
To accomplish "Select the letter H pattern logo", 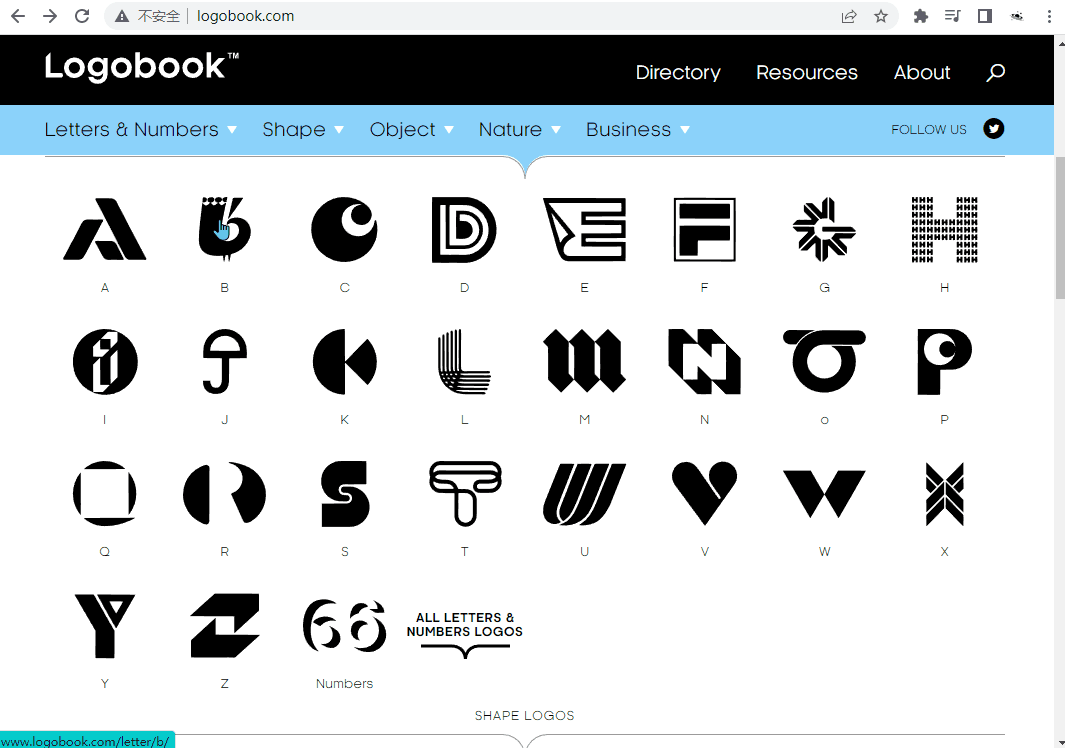I will point(944,230).
